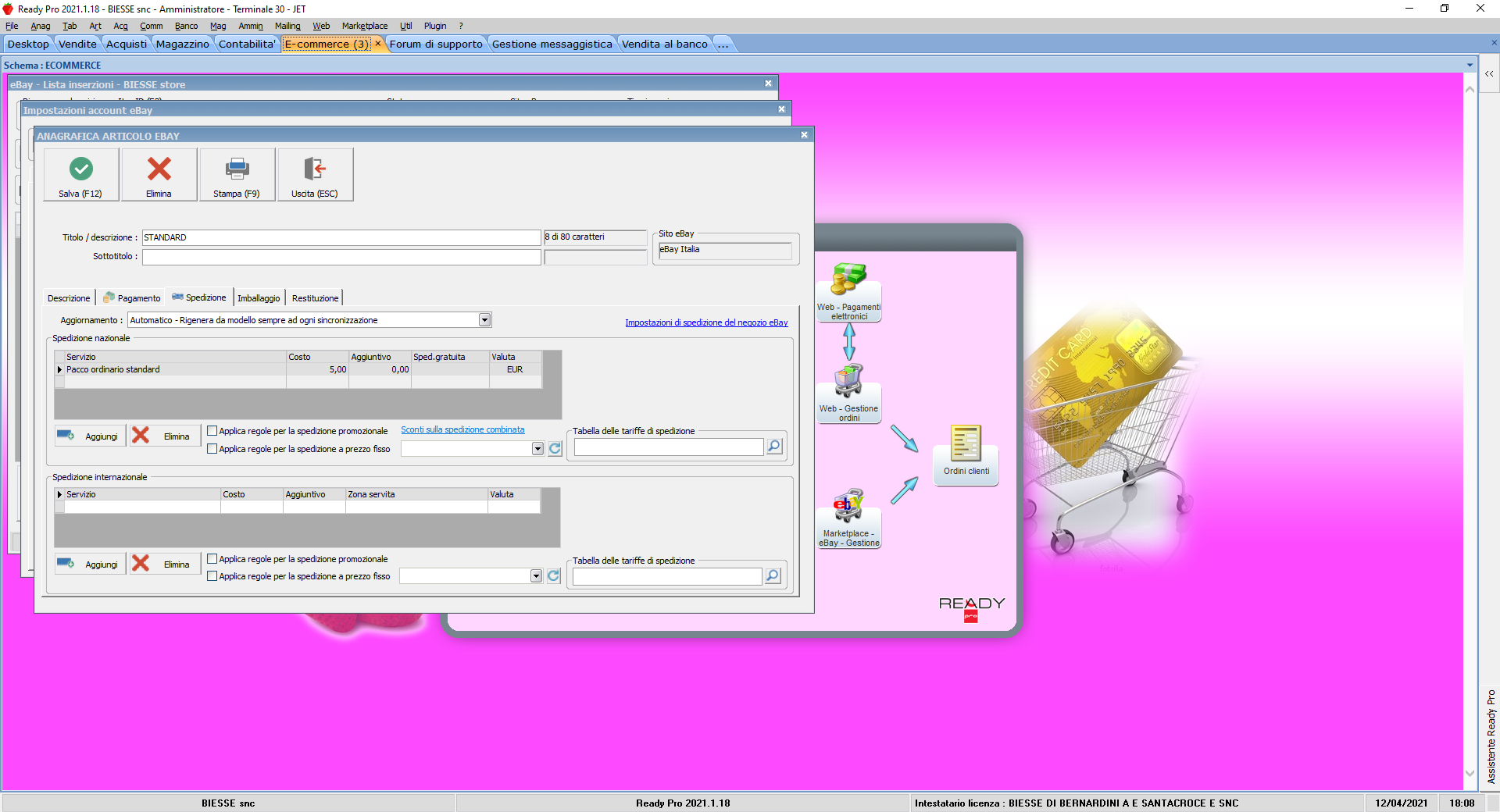Open the Gestione messaggistica tab

(552, 44)
